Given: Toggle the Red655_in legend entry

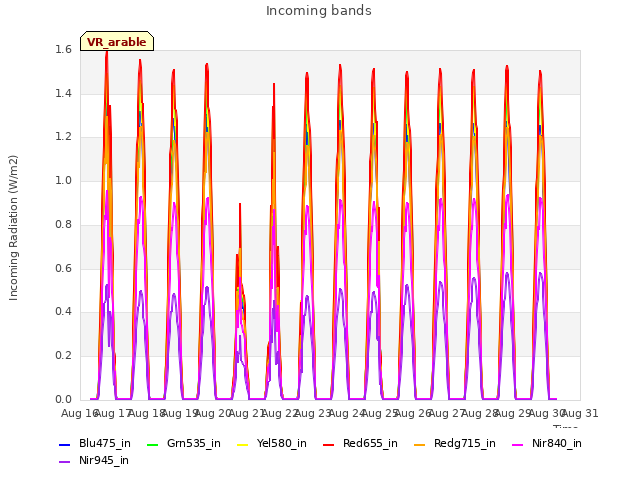Looking at the screenshot, I should pos(360,443).
